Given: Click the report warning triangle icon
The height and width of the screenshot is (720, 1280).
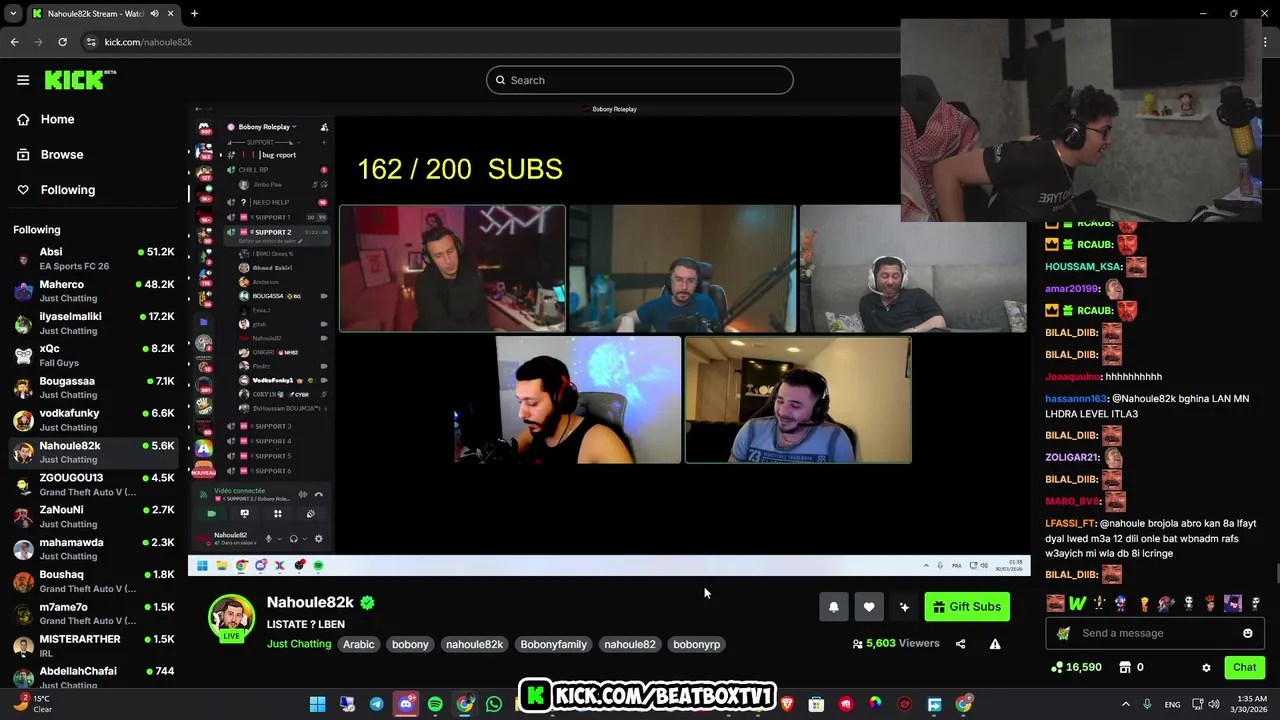Looking at the screenshot, I should (995, 644).
